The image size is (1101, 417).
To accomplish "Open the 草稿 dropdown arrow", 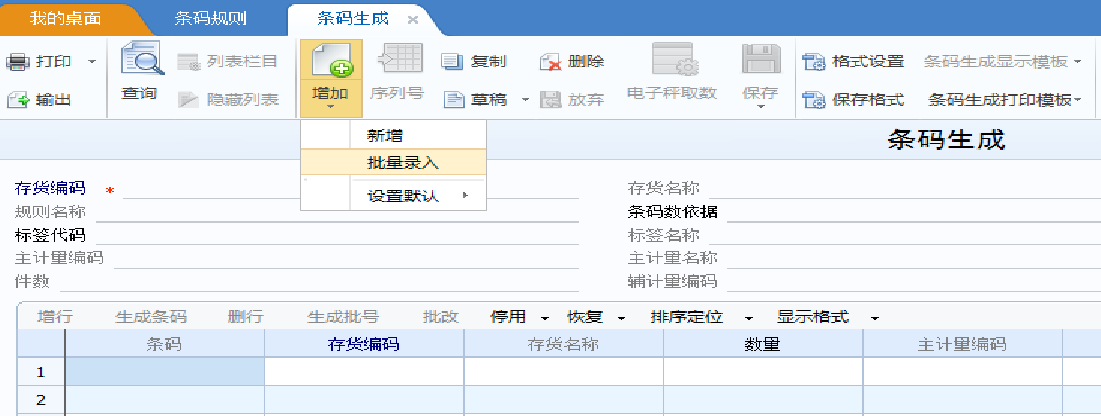I will click(525, 100).
